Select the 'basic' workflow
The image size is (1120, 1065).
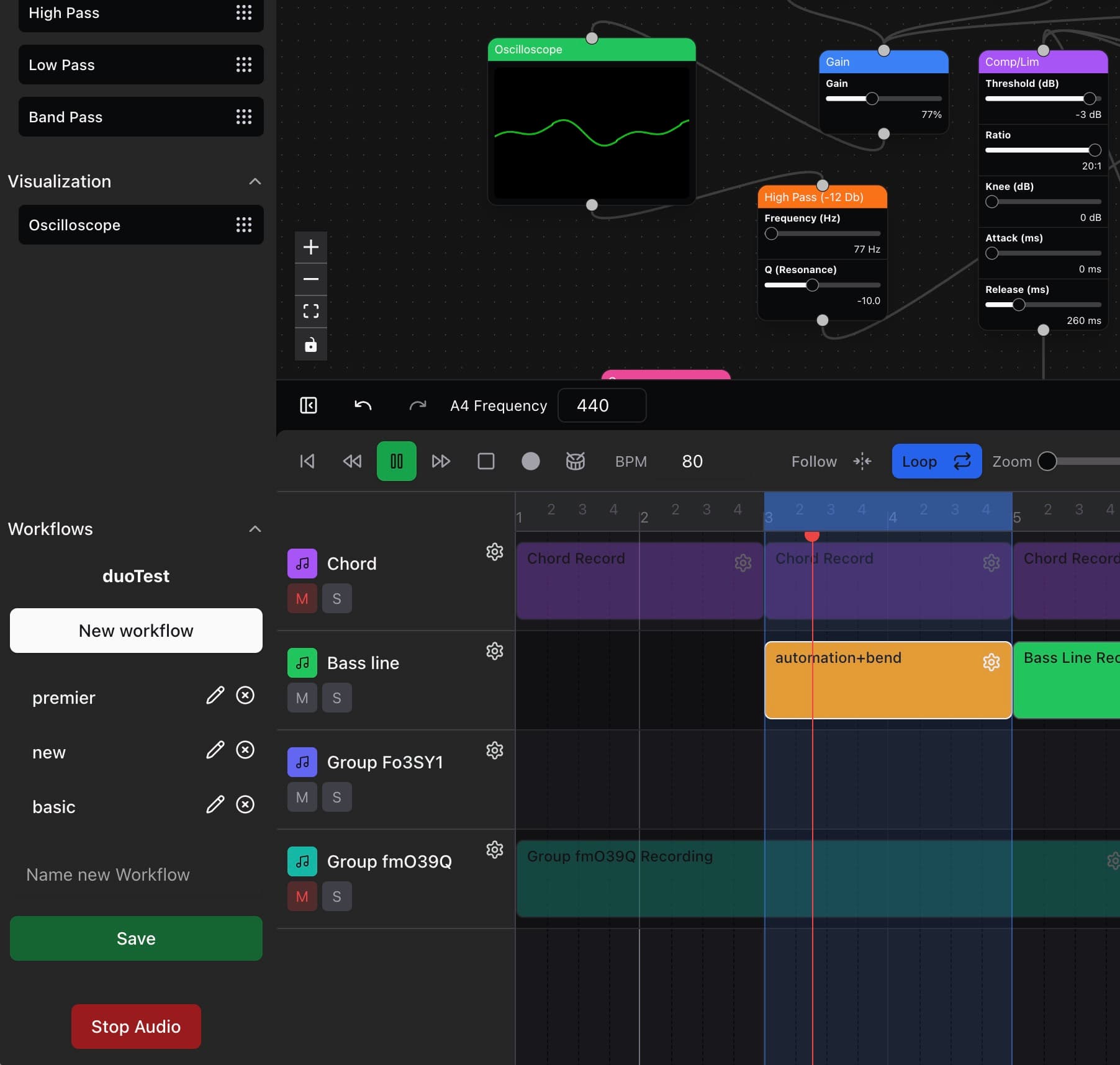(54, 807)
